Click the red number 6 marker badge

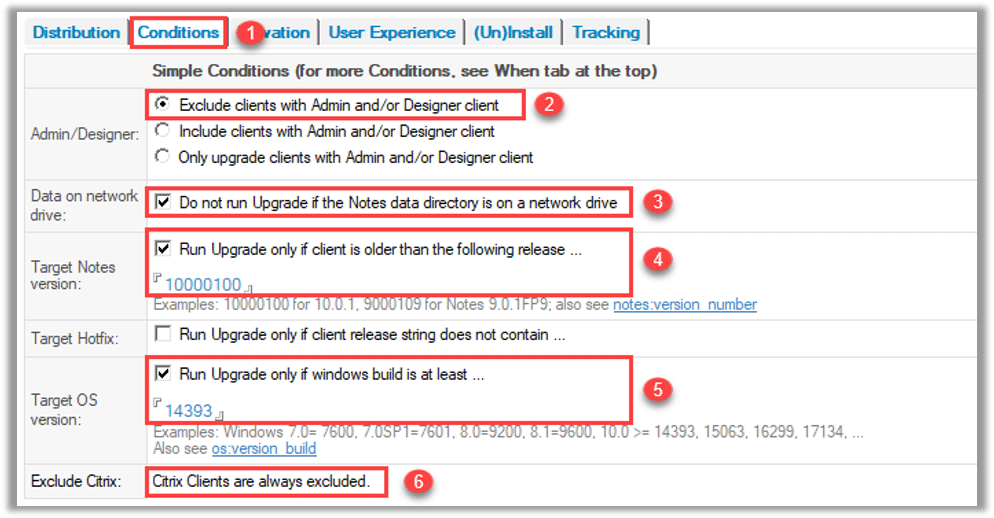(418, 482)
